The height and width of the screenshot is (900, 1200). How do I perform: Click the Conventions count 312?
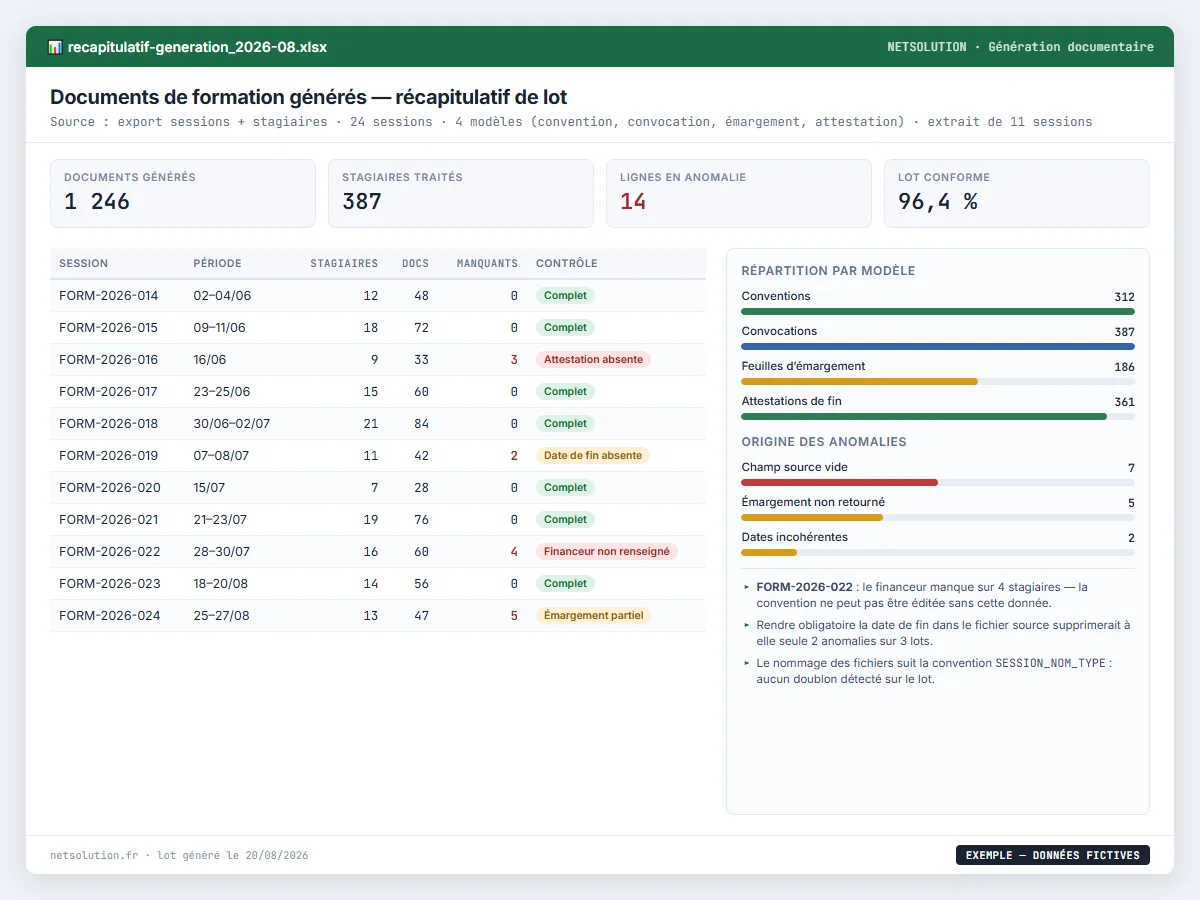coord(1124,297)
